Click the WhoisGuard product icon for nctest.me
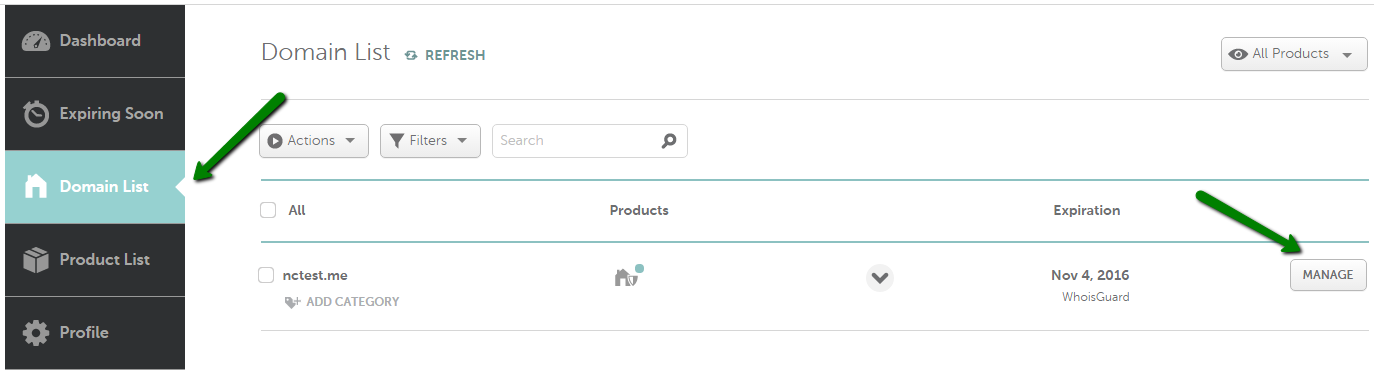 tap(627, 275)
